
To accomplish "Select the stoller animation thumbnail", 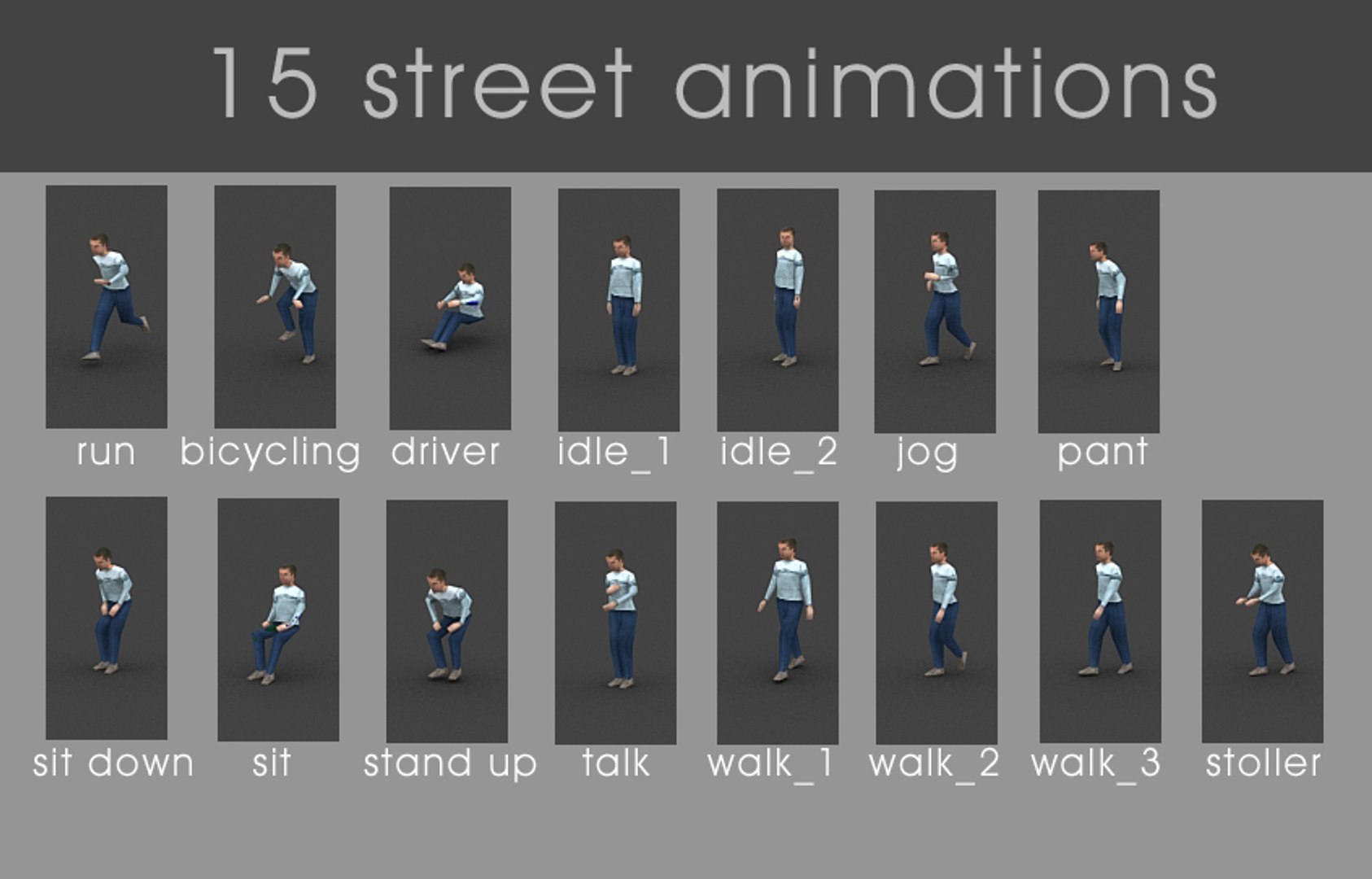I will [x=1263, y=622].
